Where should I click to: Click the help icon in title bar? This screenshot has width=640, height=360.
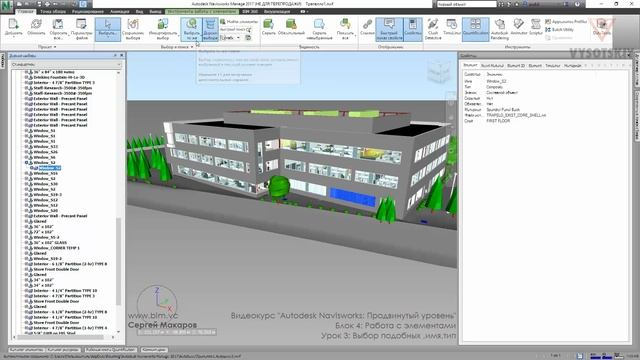tap(577, 4)
